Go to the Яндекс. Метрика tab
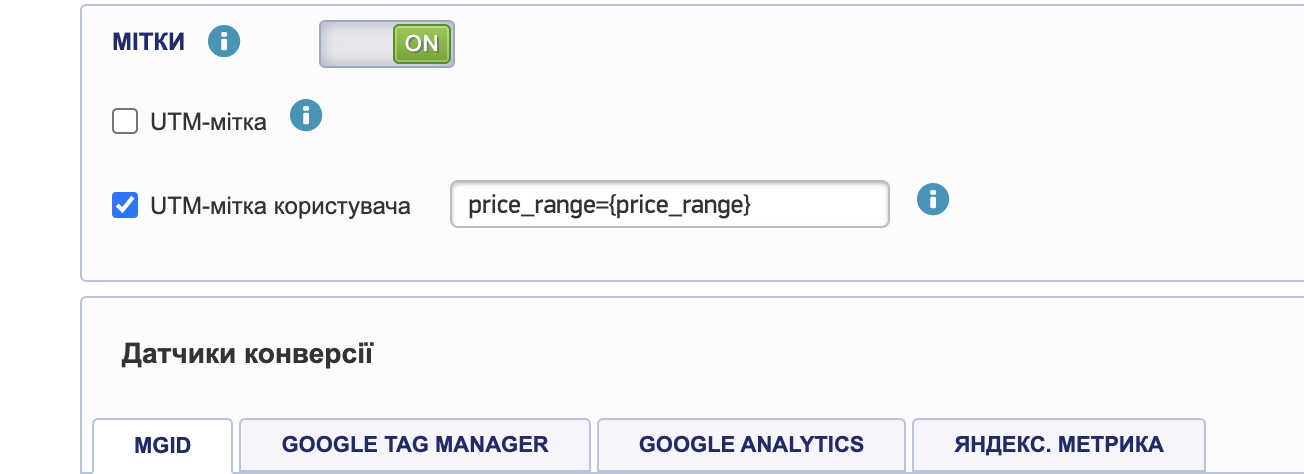Viewport: 1304px width, 474px height. tap(1058, 444)
